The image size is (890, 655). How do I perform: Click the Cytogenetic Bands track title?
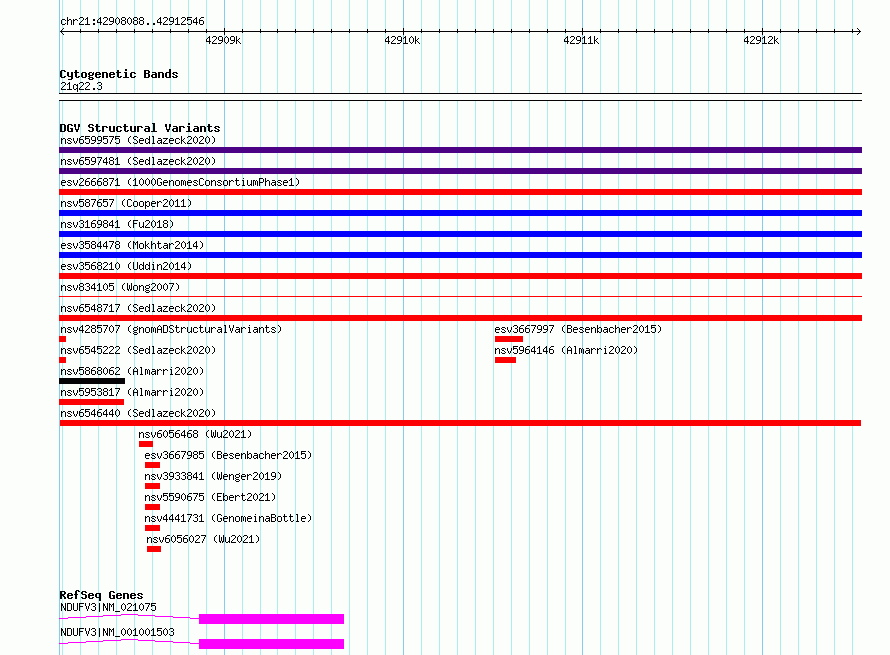(x=119, y=74)
